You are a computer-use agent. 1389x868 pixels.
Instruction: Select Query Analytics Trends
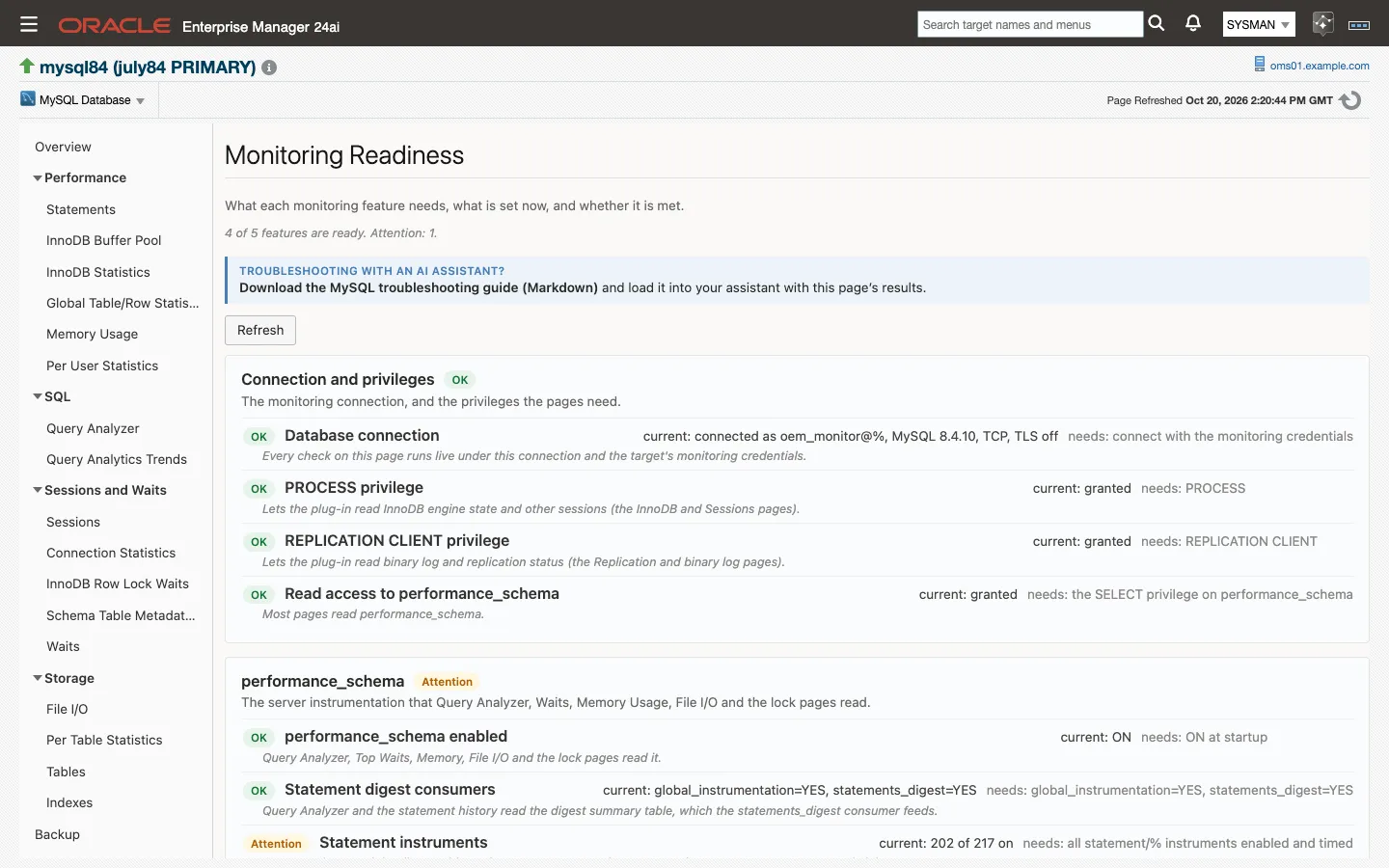(117, 459)
